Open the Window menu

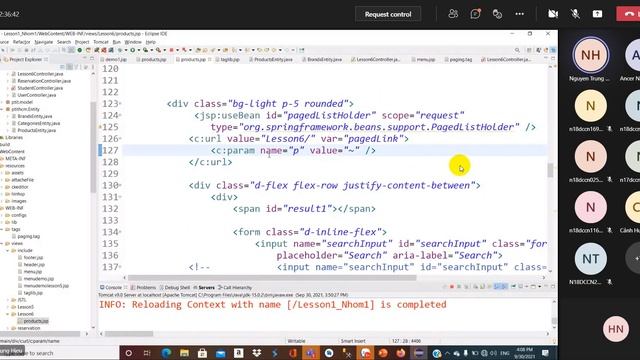coord(133,42)
